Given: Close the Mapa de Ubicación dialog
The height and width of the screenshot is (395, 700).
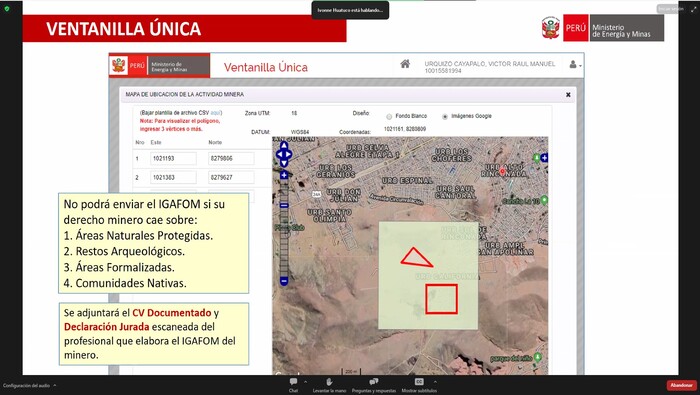Looking at the screenshot, I should (x=568, y=95).
